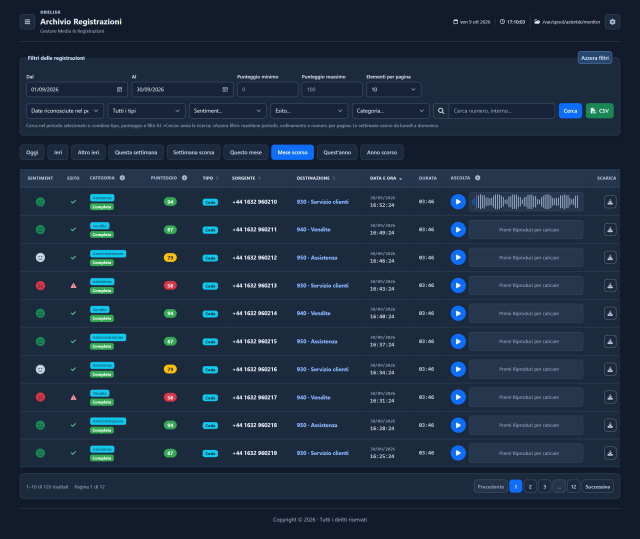
Task: Open settings gear in header
Action: click(x=612, y=22)
